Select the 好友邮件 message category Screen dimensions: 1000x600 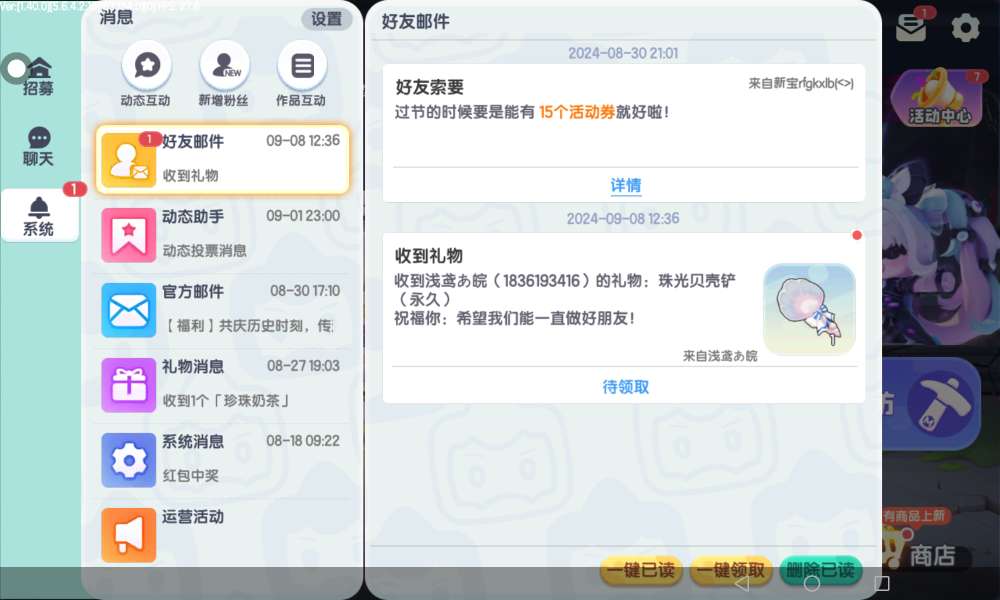pyautogui.click(x=223, y=159)
